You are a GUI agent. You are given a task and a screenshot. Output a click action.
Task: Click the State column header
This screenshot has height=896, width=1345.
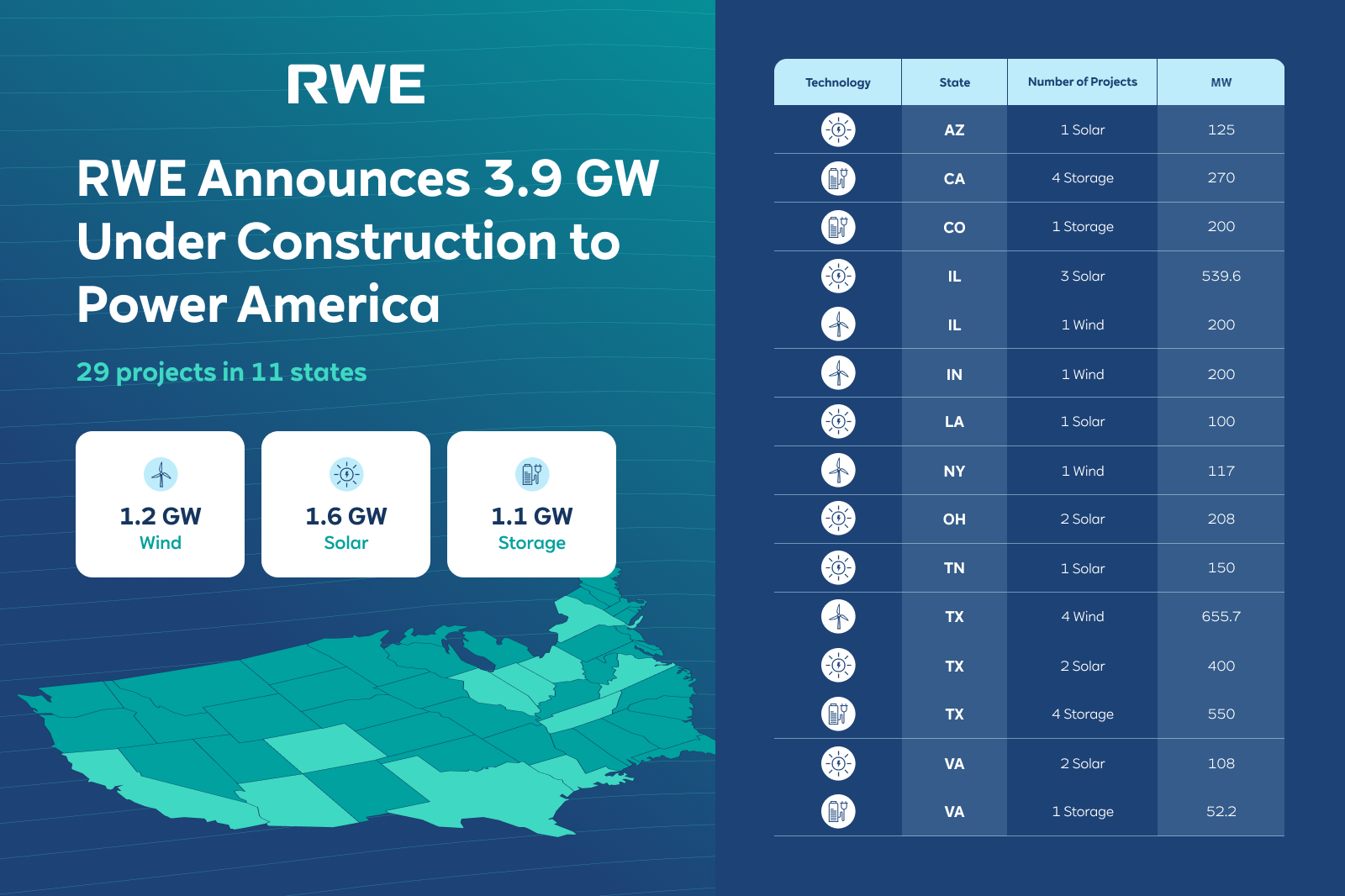tap(954, 82)
